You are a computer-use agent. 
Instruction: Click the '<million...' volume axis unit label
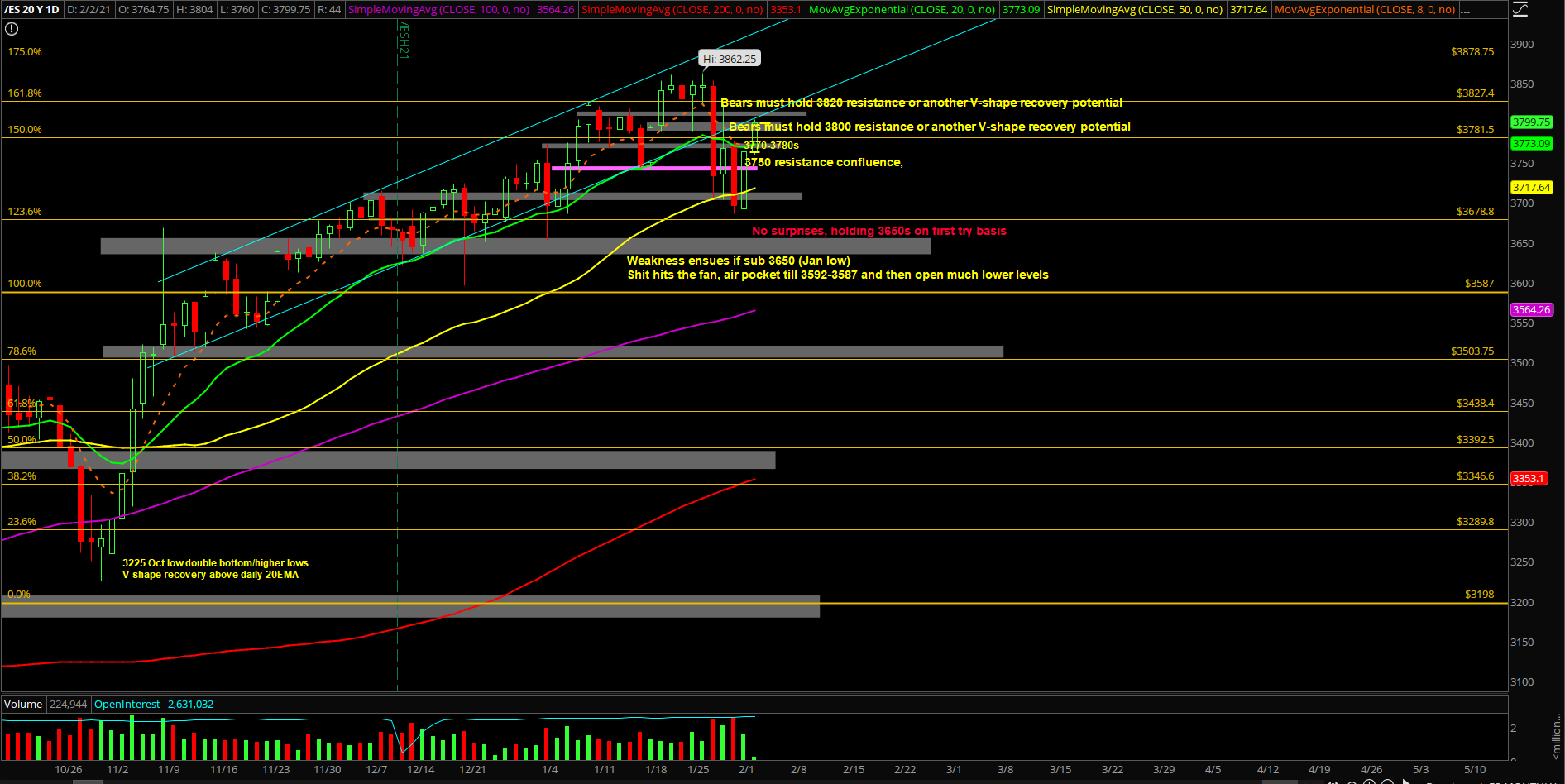[x=1556, y=739]
